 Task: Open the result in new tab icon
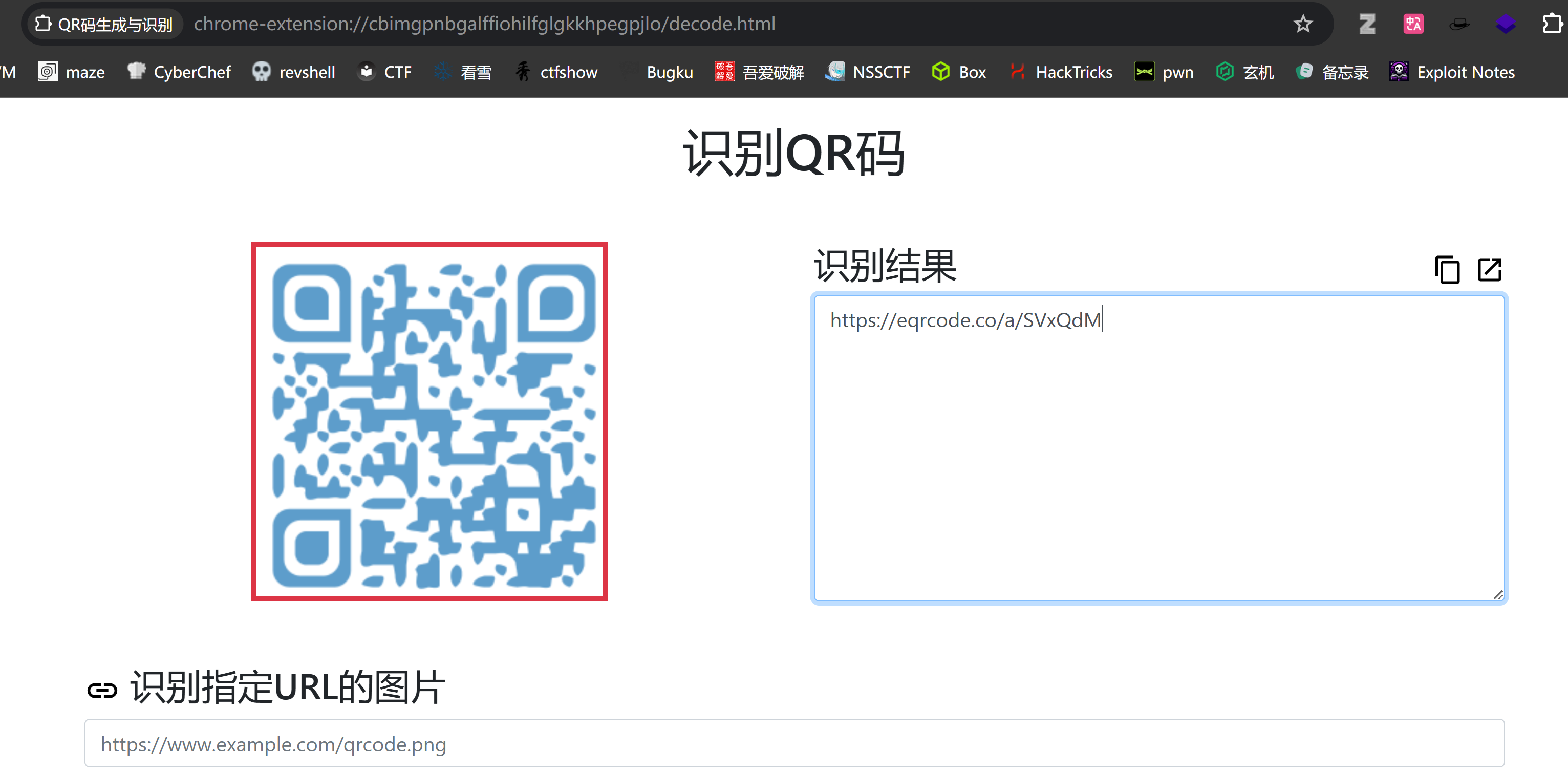coord(1490,270)
